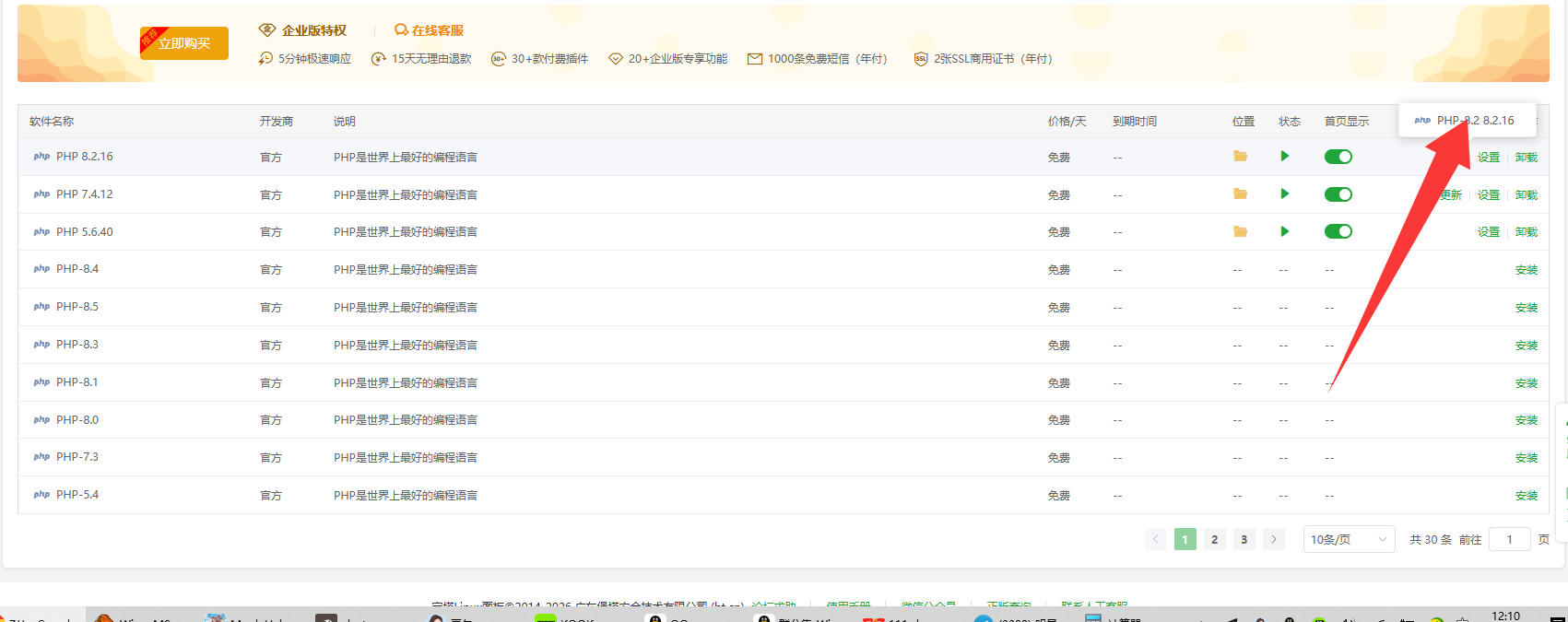Open the 10条/页 page size dropdown
The width and height of the screenshot is (1568, 622).
click(1350, 540)
